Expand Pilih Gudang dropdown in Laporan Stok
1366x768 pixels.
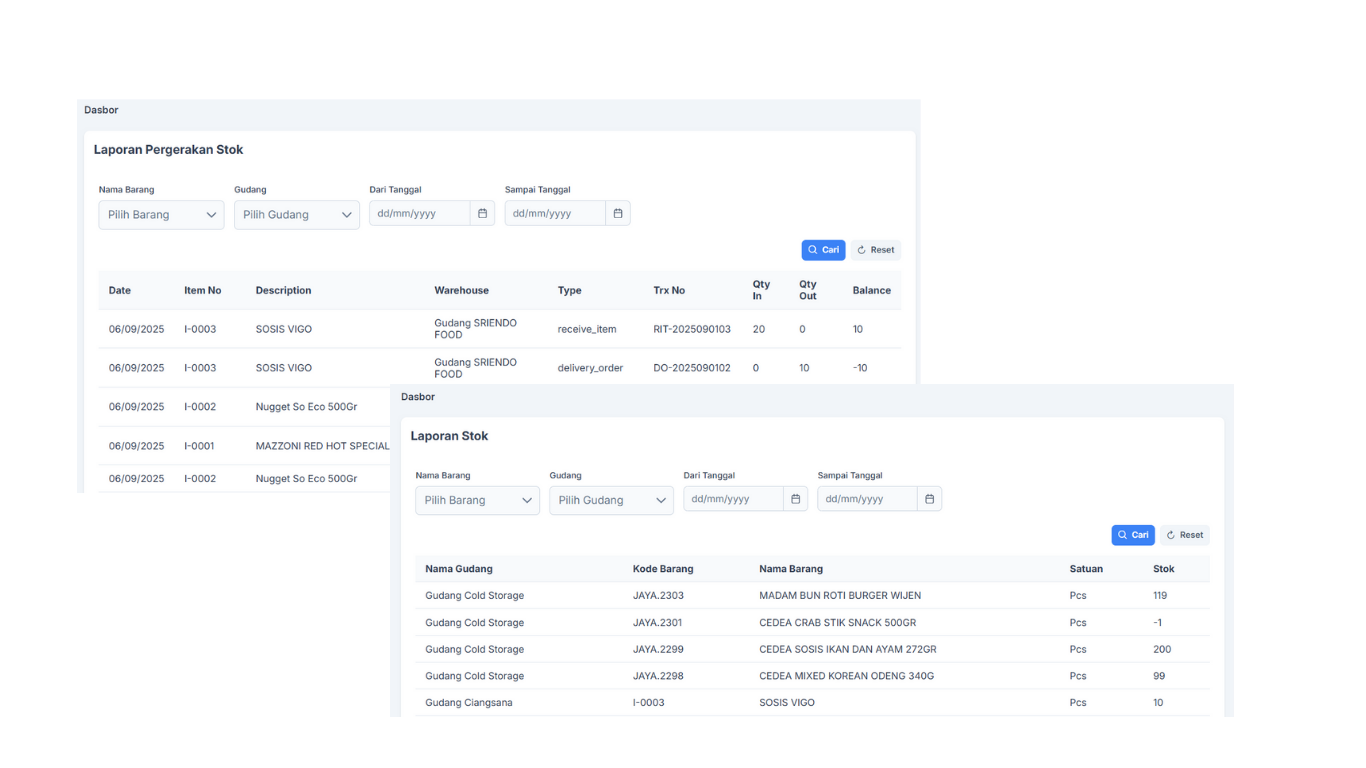[x=611, y=500]
